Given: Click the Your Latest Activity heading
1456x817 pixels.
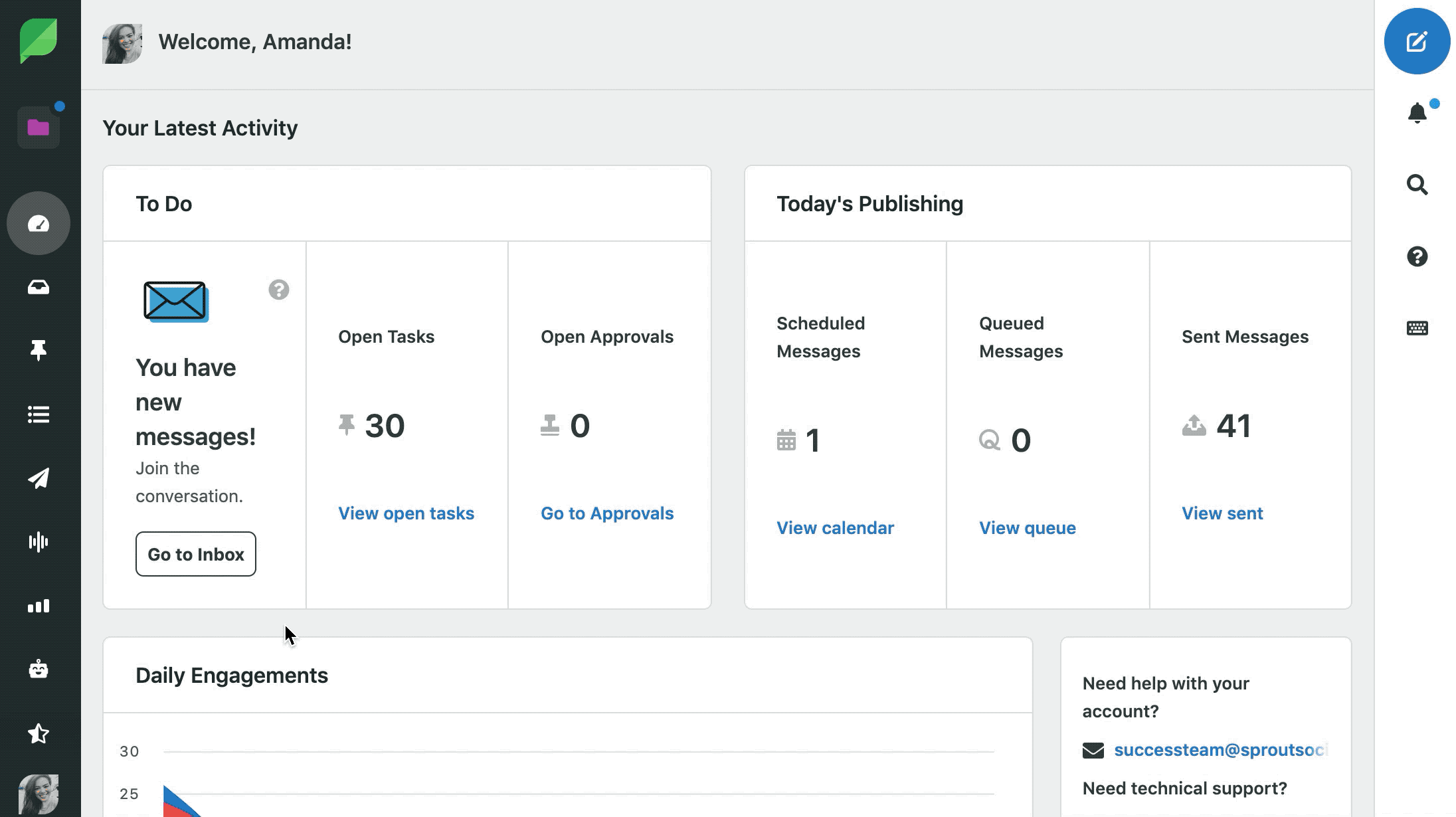Looking at the screenshot, I should [200, 128].
